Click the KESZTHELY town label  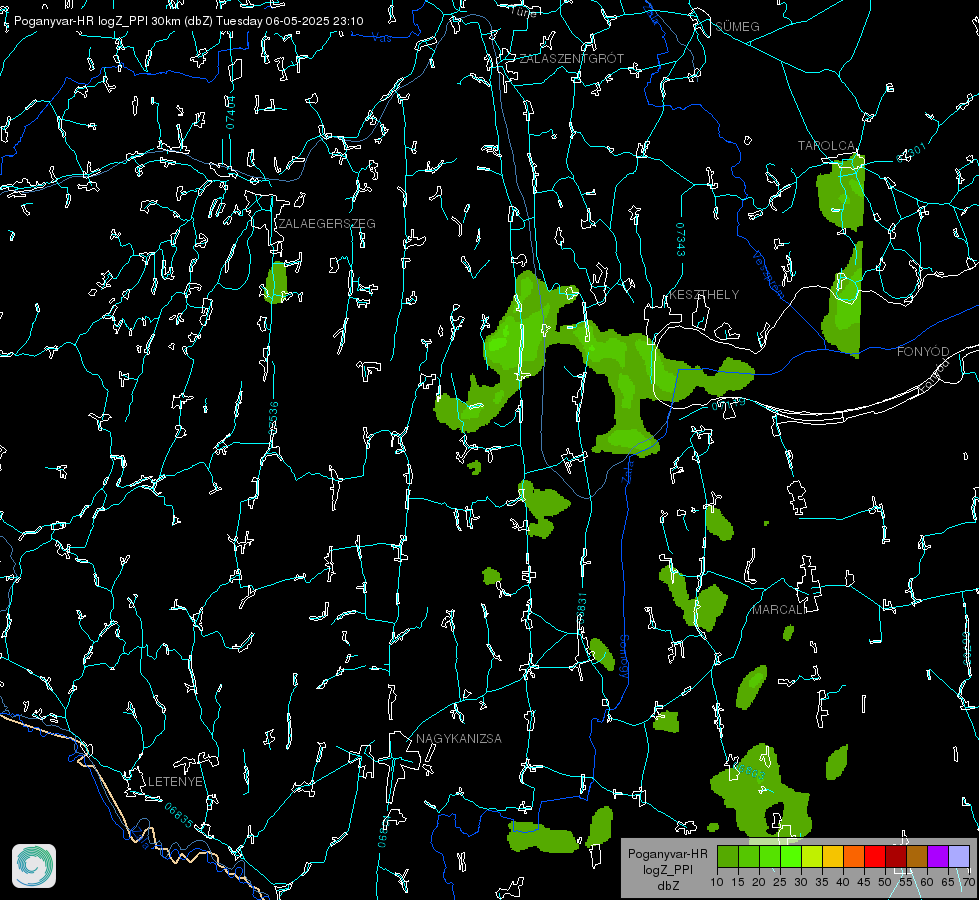pos(704,295)
